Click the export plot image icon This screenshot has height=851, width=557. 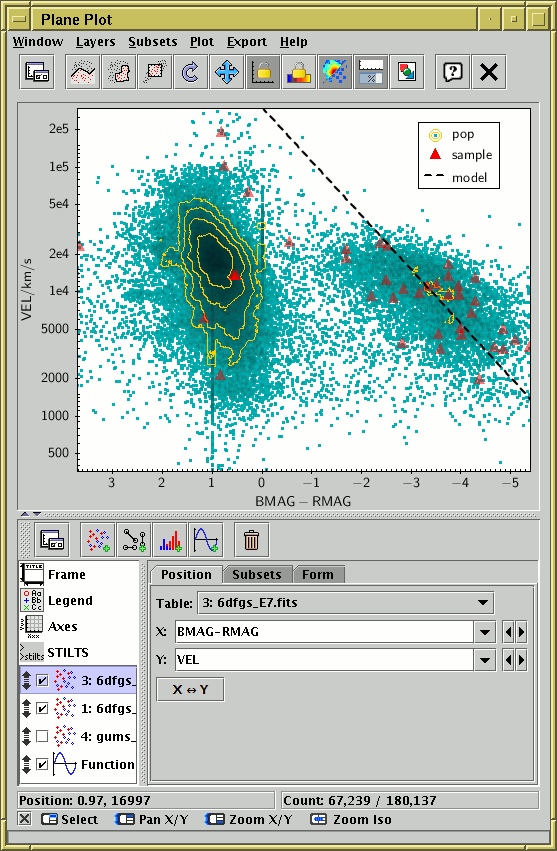tap(407, 72)
